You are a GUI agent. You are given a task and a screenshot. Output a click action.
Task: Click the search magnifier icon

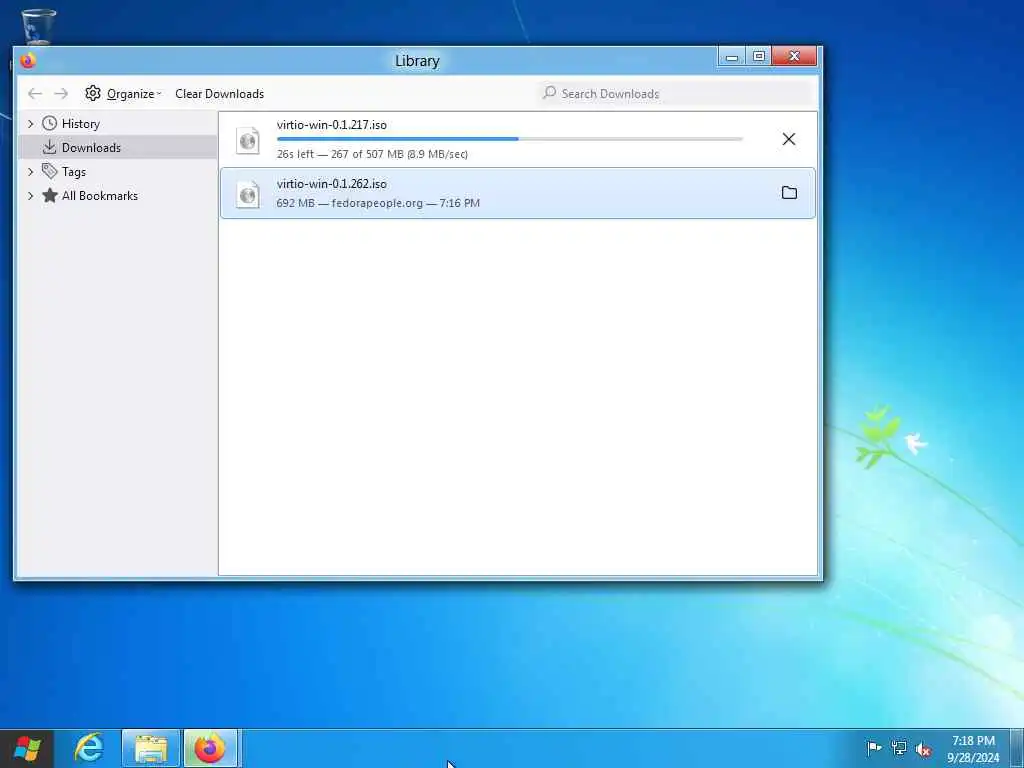click(x=550, y=93)
